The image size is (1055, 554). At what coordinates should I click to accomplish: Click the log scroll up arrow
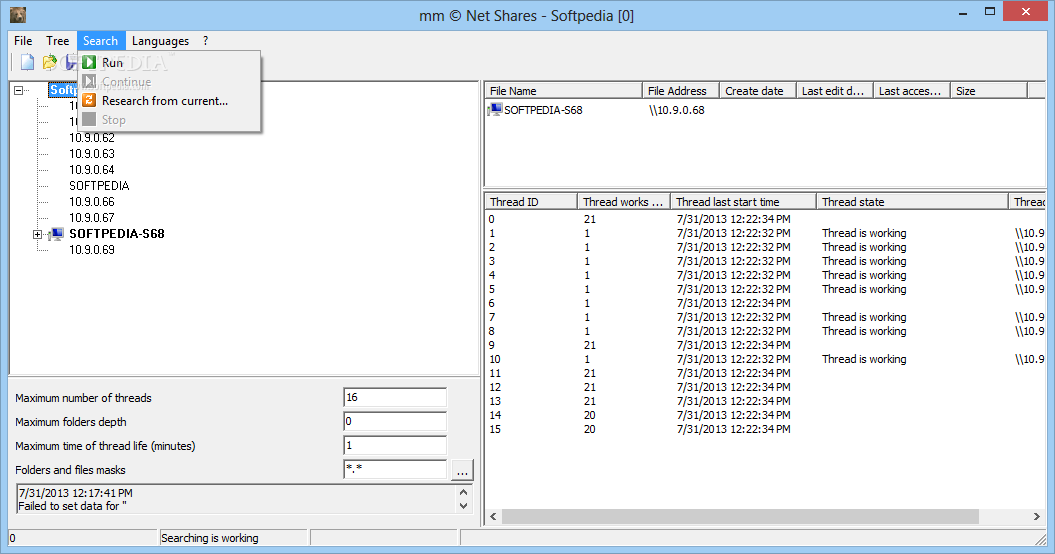coord(464,493)
